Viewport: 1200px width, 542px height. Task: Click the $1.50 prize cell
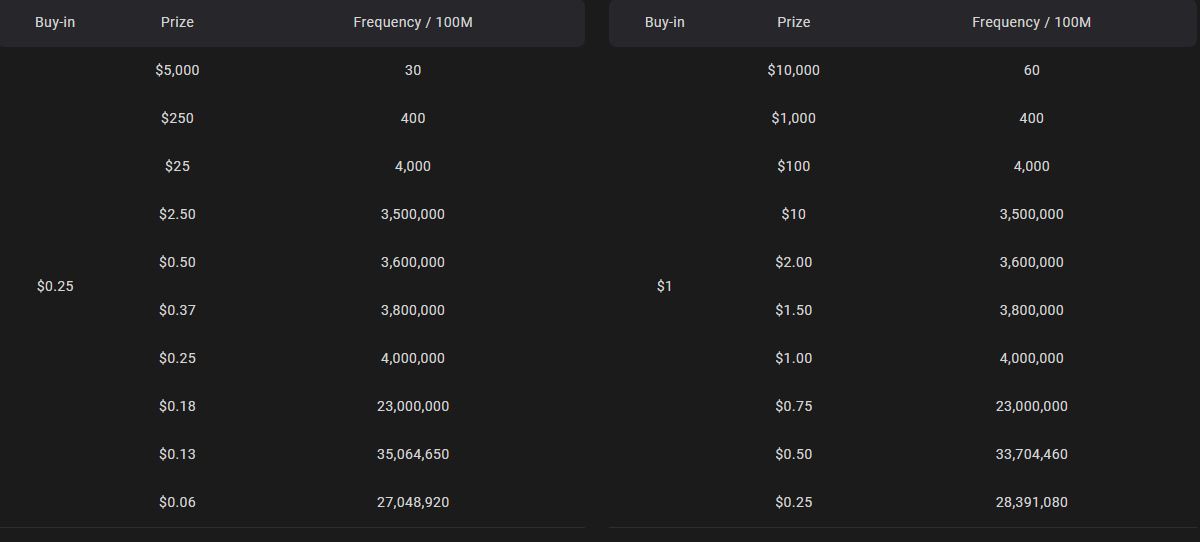(x=794, y=310)
